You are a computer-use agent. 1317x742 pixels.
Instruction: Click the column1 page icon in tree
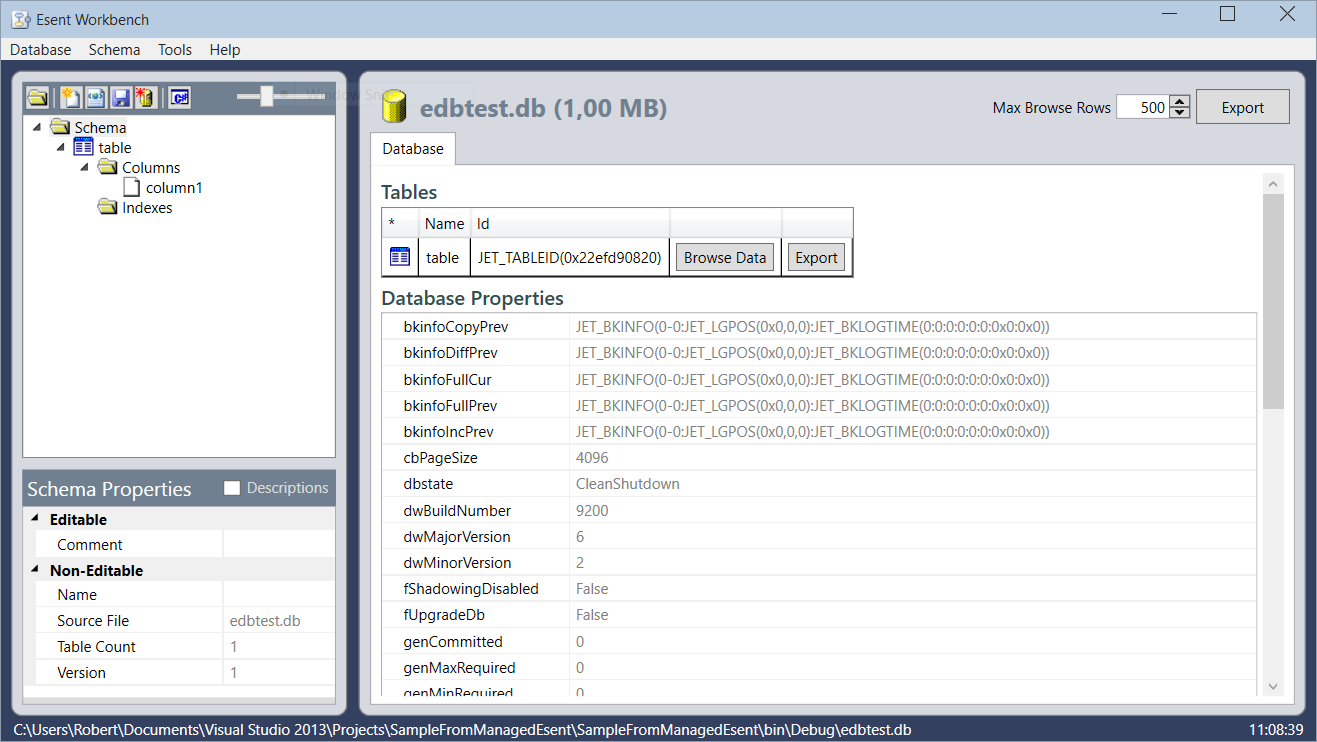coord(131,187)
